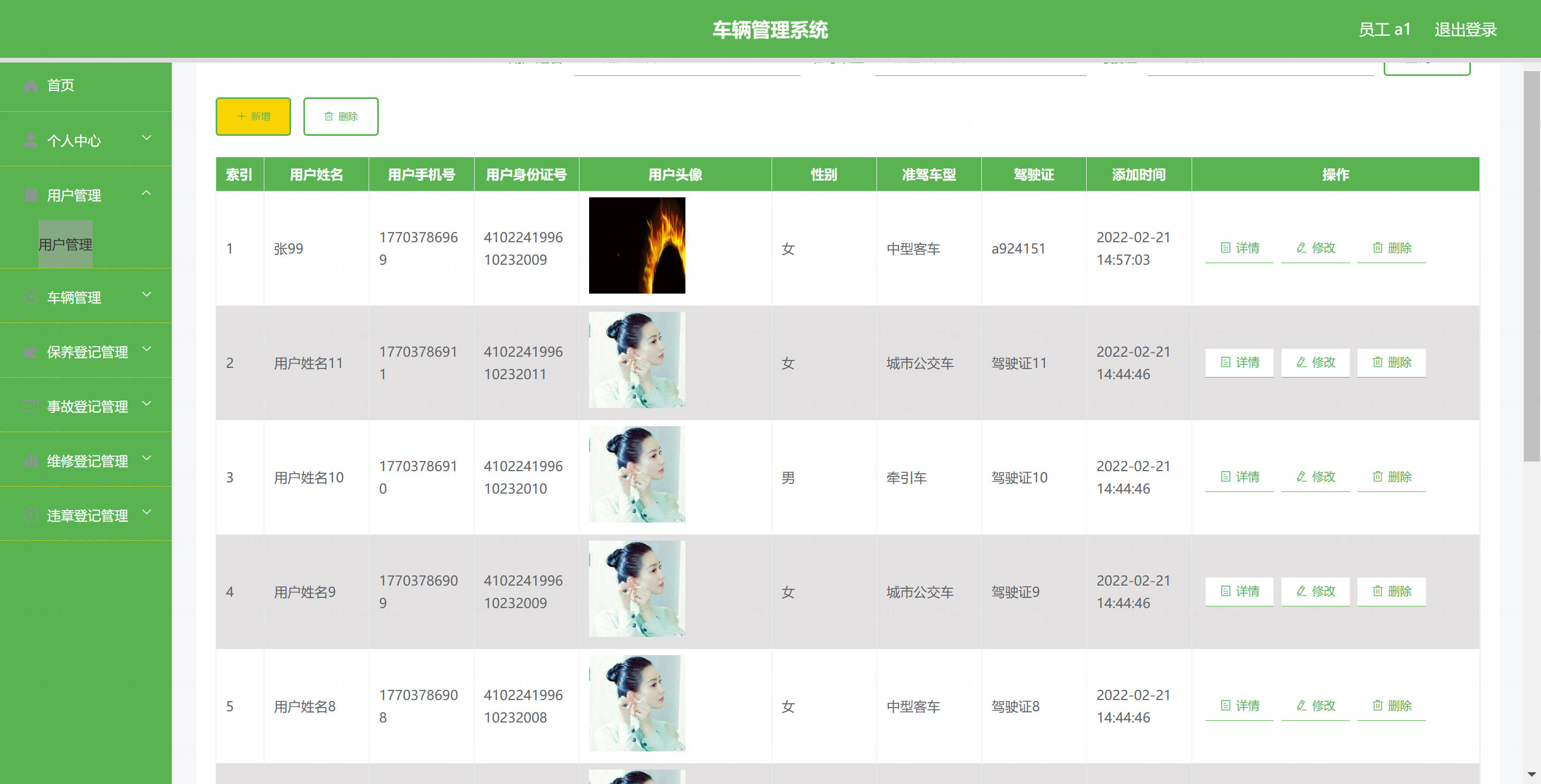Click the flame avatar thumbnail of 张99
This screenshot has width=1541, height=784.
tap(637, 245)
